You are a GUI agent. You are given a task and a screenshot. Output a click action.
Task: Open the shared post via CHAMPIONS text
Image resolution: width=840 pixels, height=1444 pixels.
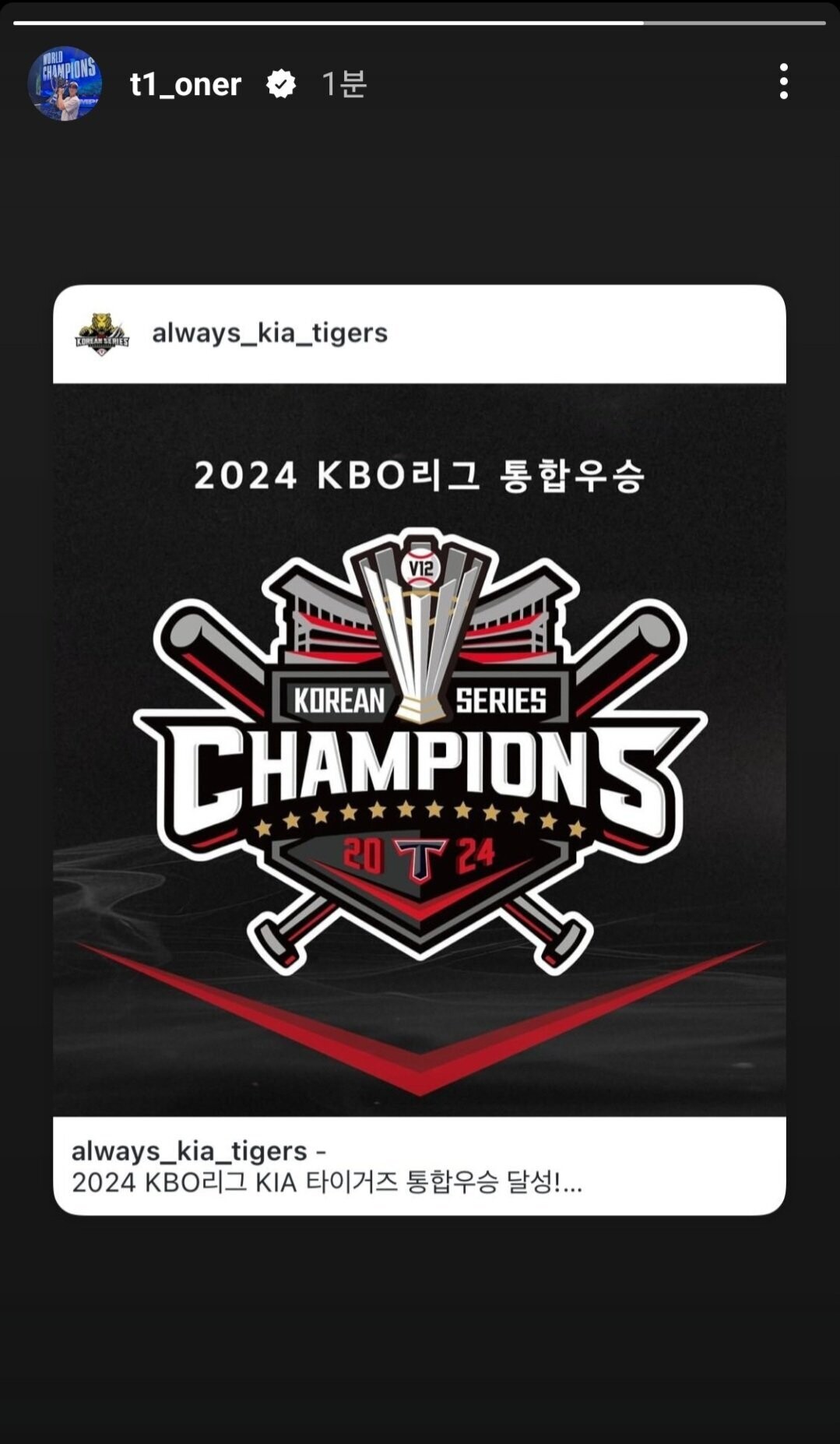pyautogui.click(x=420, y=771)
